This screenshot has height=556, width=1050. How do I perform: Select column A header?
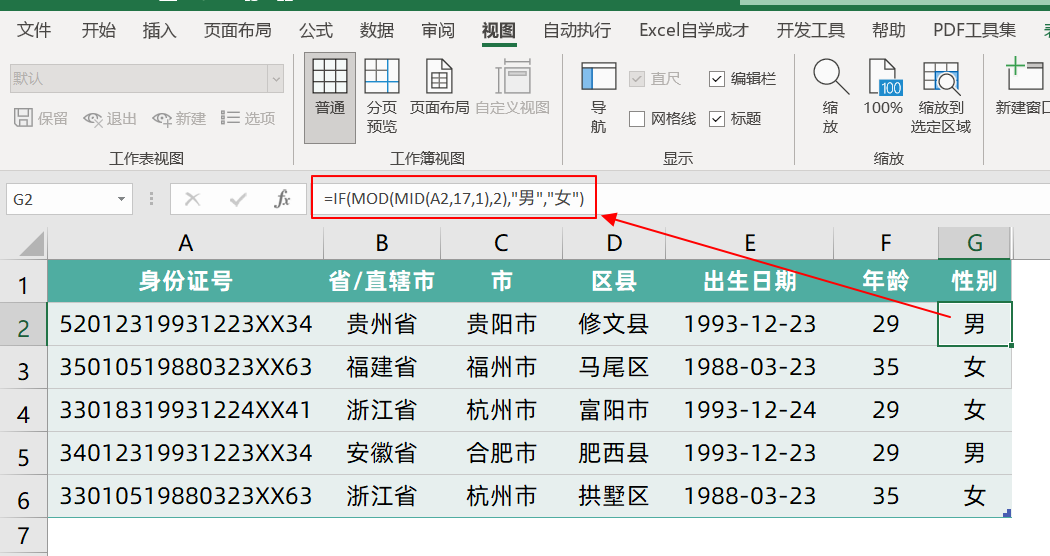click(185, 242)
